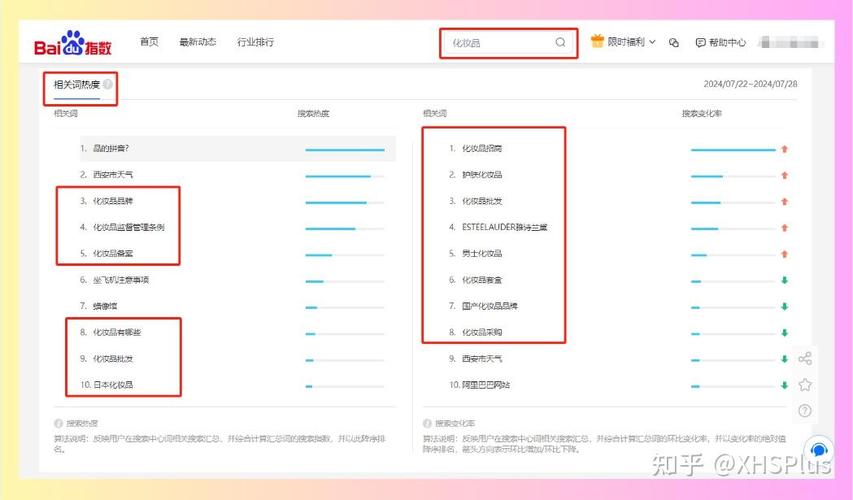Select keyword 化妆品有哪些
The image size is (853, 500).
(x=117, y=332)
